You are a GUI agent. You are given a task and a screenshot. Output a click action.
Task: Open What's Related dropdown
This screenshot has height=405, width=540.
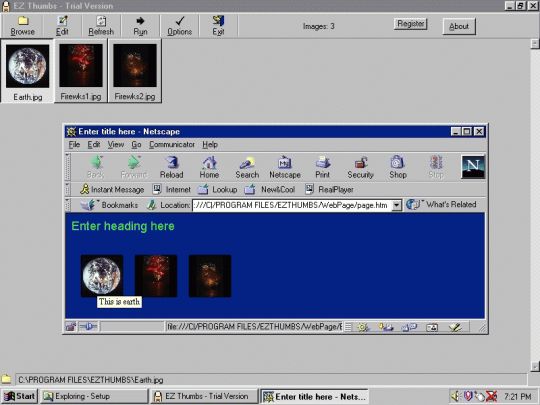441,205
